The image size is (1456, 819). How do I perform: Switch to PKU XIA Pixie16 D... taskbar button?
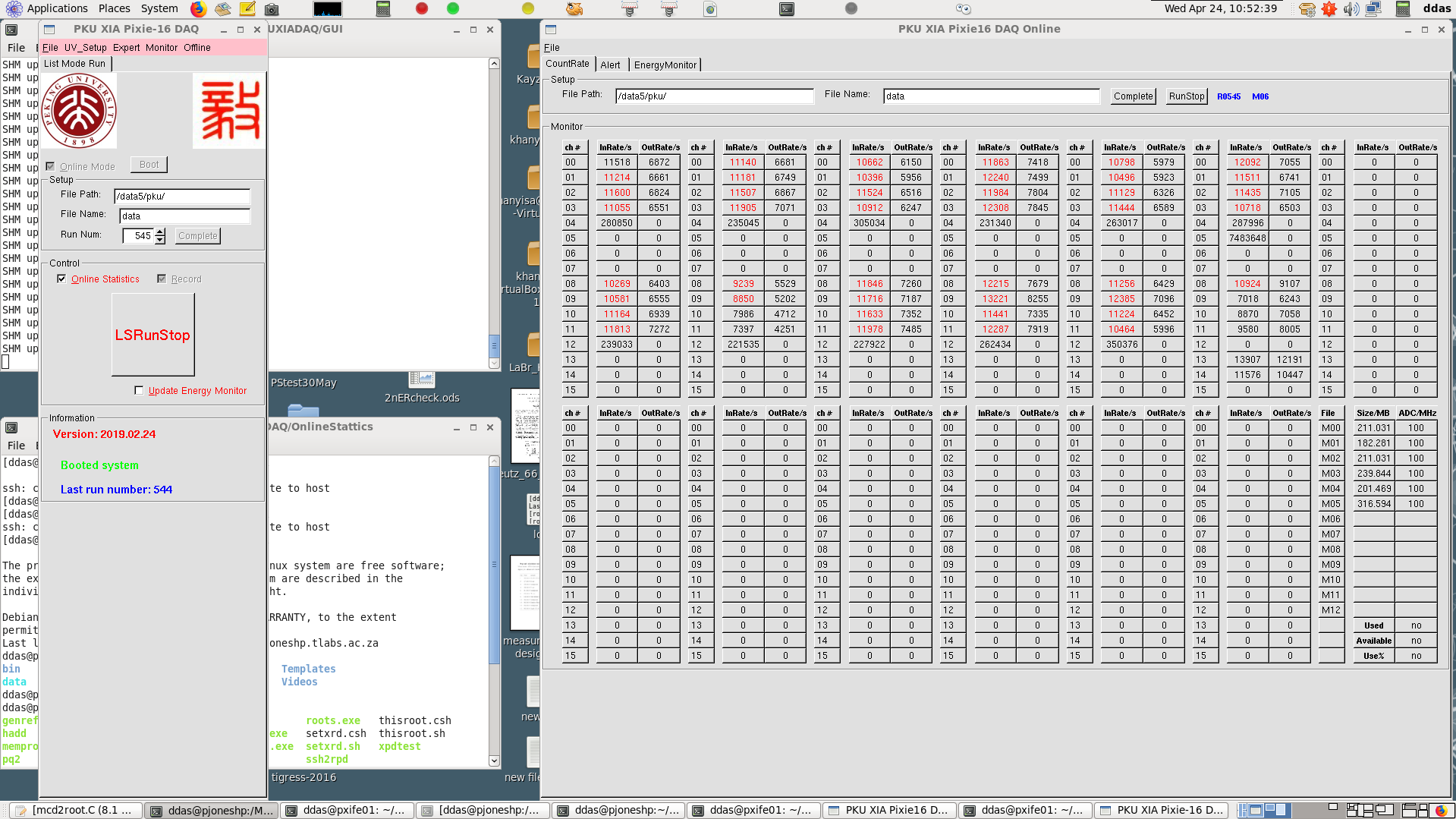pos(888,810)
